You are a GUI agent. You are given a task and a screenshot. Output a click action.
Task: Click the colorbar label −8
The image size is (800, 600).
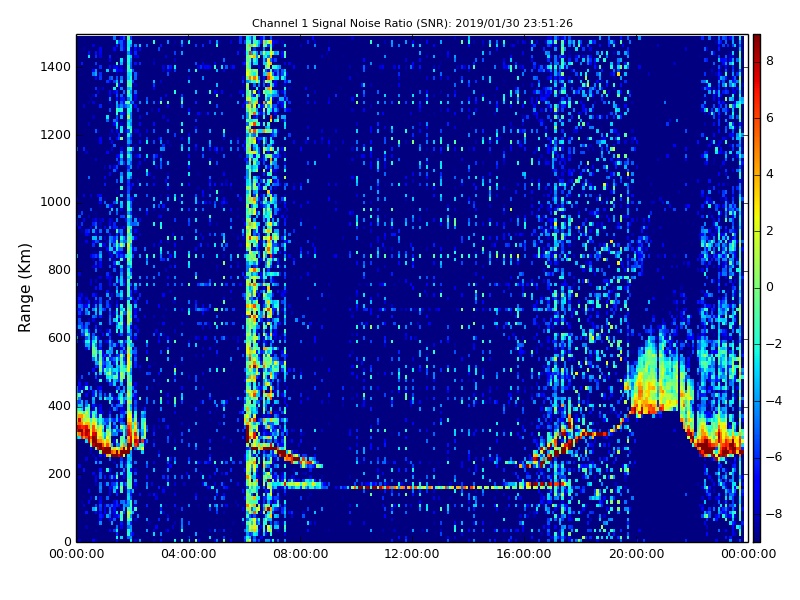click(774, 514)
